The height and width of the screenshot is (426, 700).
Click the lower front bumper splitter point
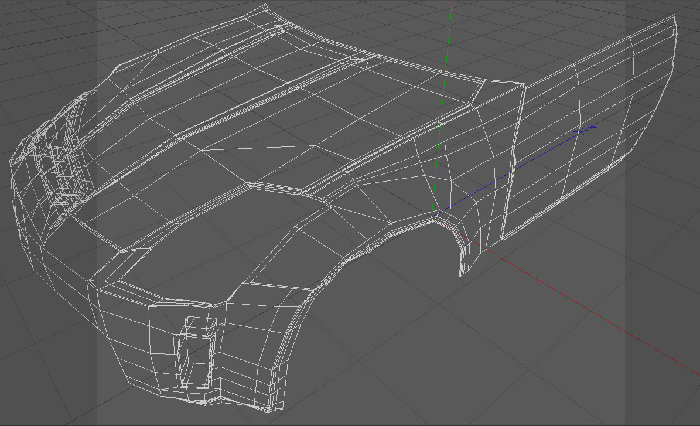[x=220, y=397]
